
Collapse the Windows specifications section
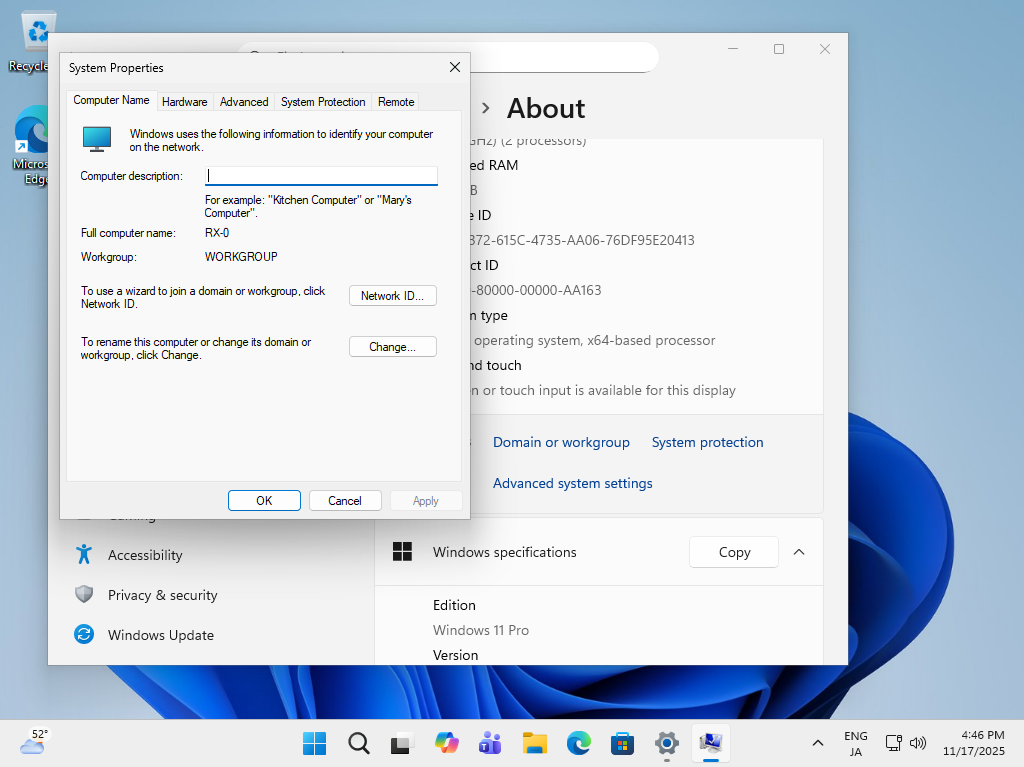tap(799, 552)
